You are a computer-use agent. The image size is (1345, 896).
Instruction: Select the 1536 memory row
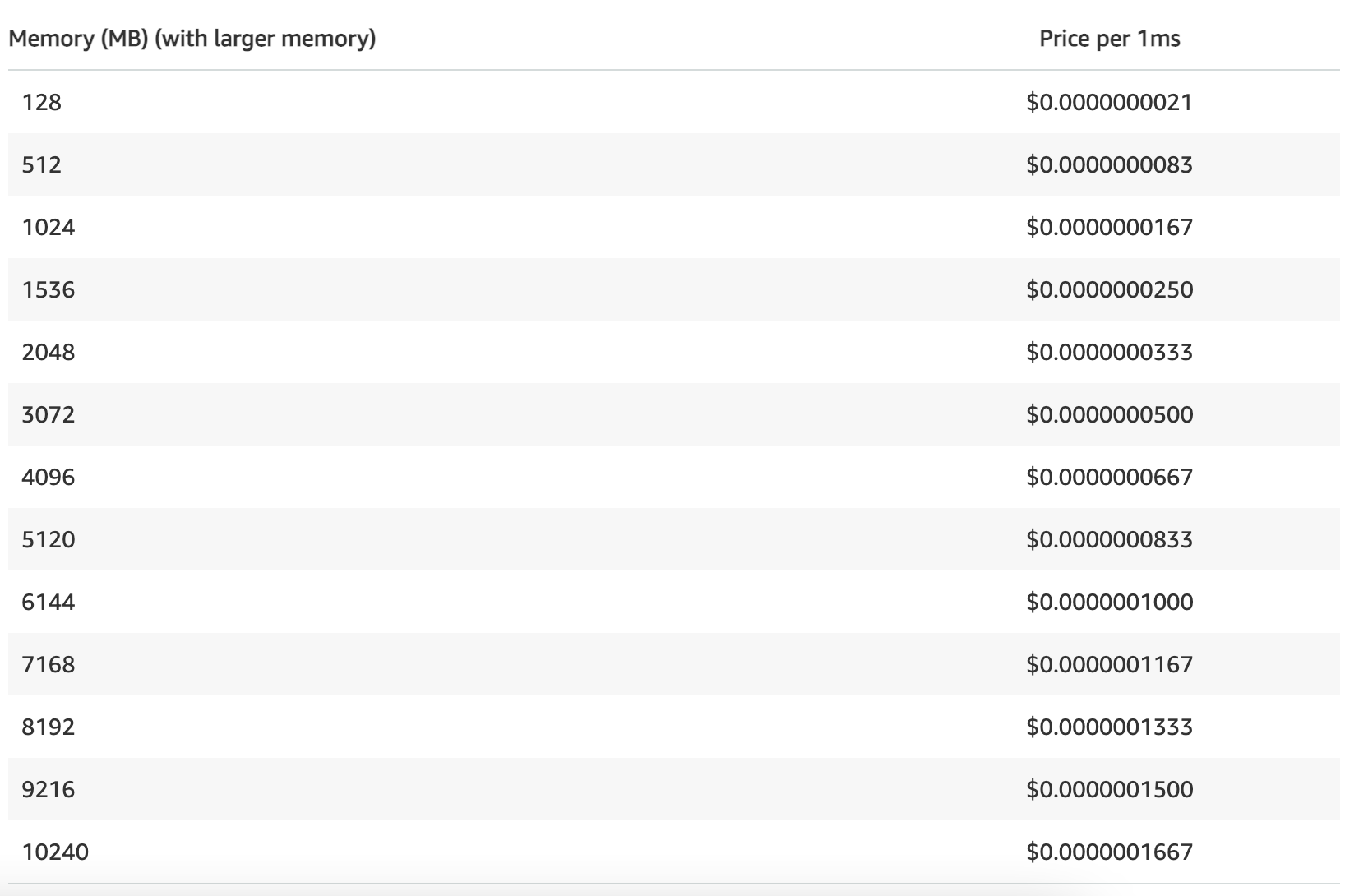pos(49,289)
